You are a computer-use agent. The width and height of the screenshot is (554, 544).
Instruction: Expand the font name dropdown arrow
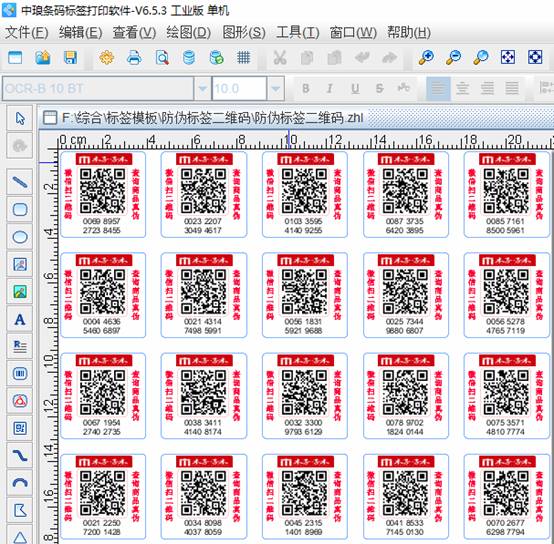pos(203,88)
